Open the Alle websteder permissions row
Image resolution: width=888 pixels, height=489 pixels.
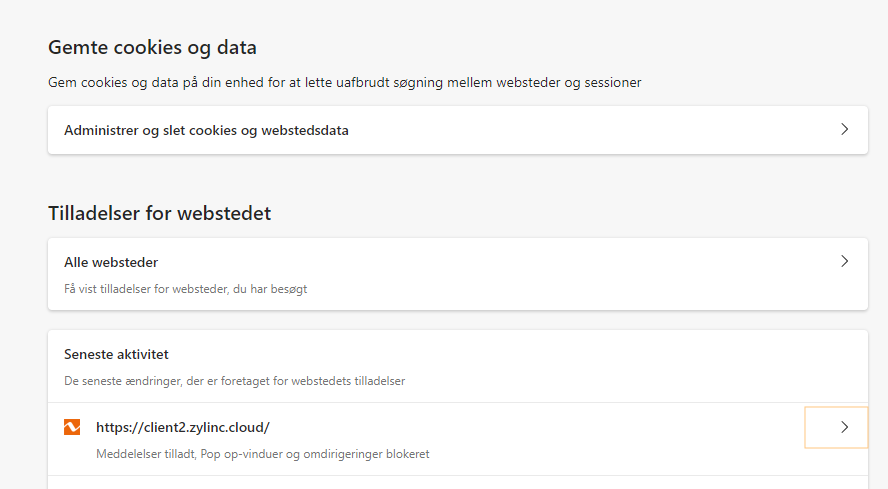(458, 274)
